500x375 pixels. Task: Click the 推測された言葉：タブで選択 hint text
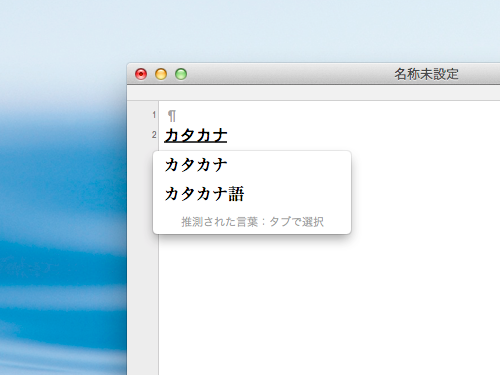252,222
